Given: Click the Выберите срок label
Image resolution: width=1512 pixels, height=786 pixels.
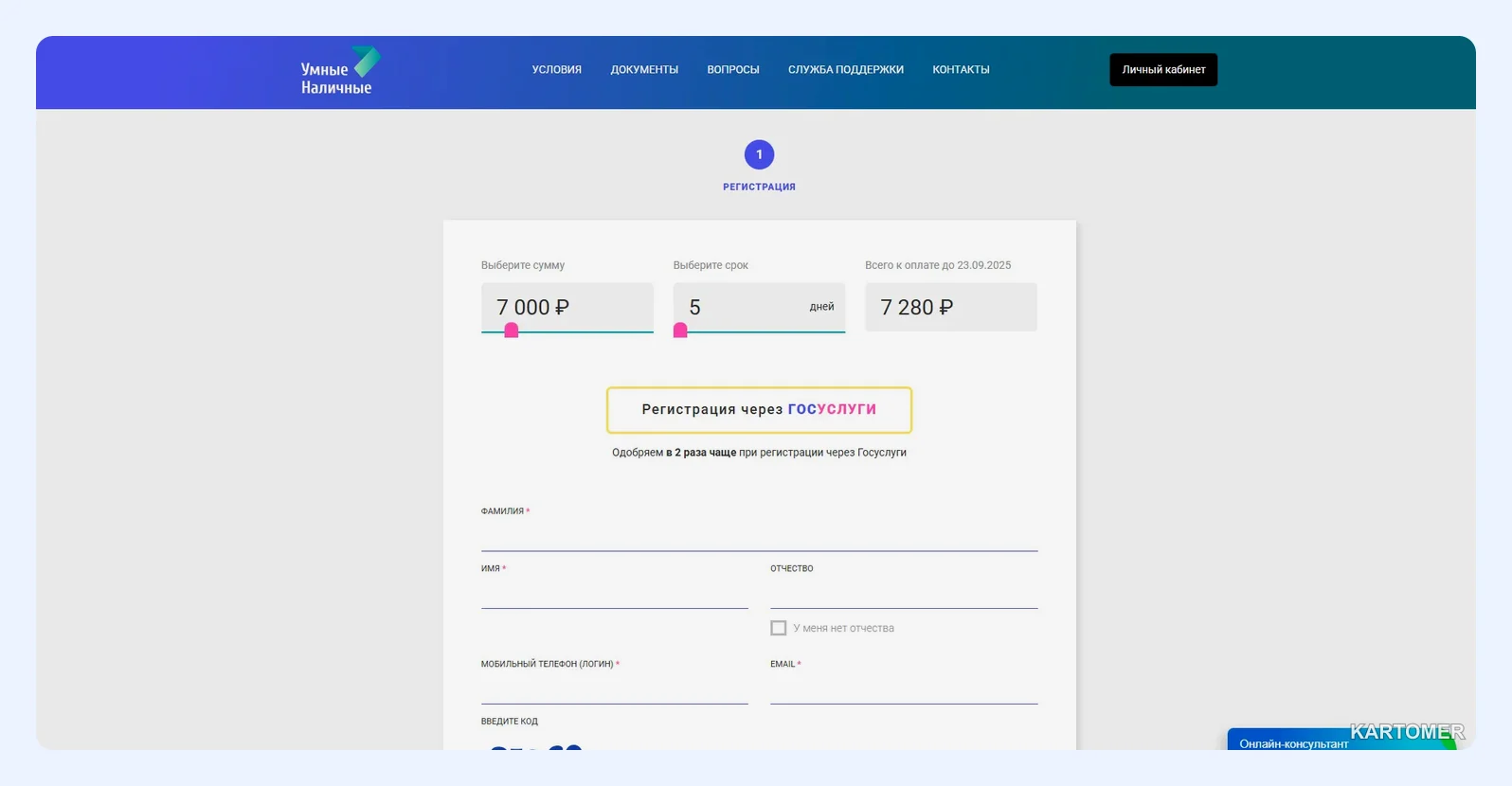Looking at the screenshot, I should click(711, 265).
